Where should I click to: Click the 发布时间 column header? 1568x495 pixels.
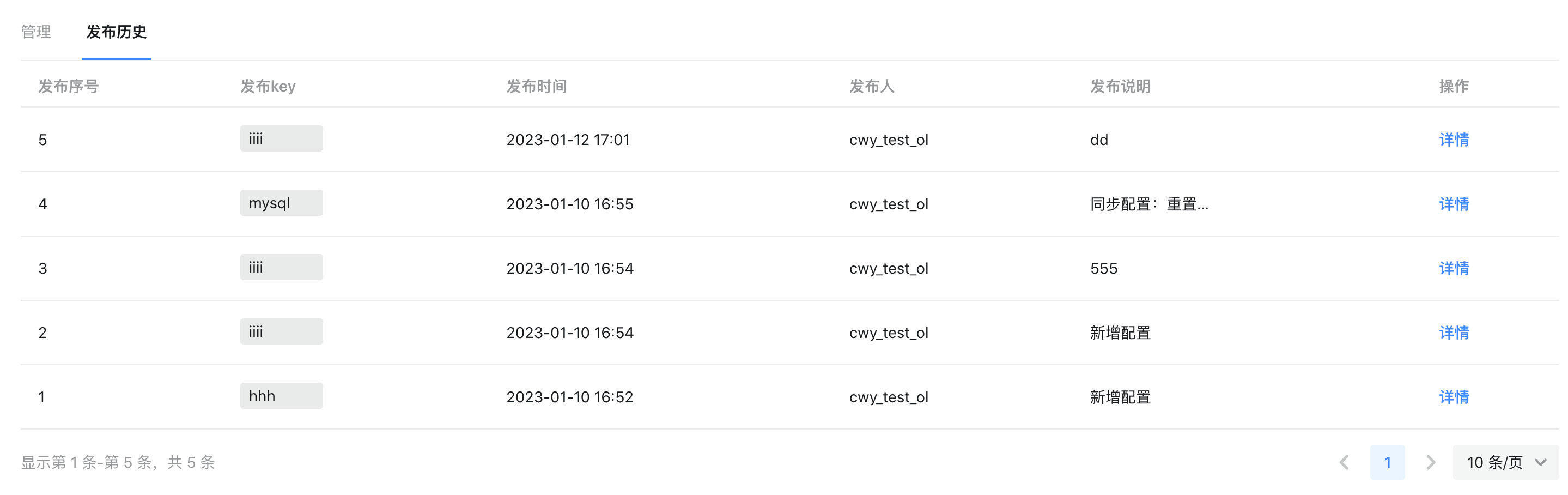point(536,87)
